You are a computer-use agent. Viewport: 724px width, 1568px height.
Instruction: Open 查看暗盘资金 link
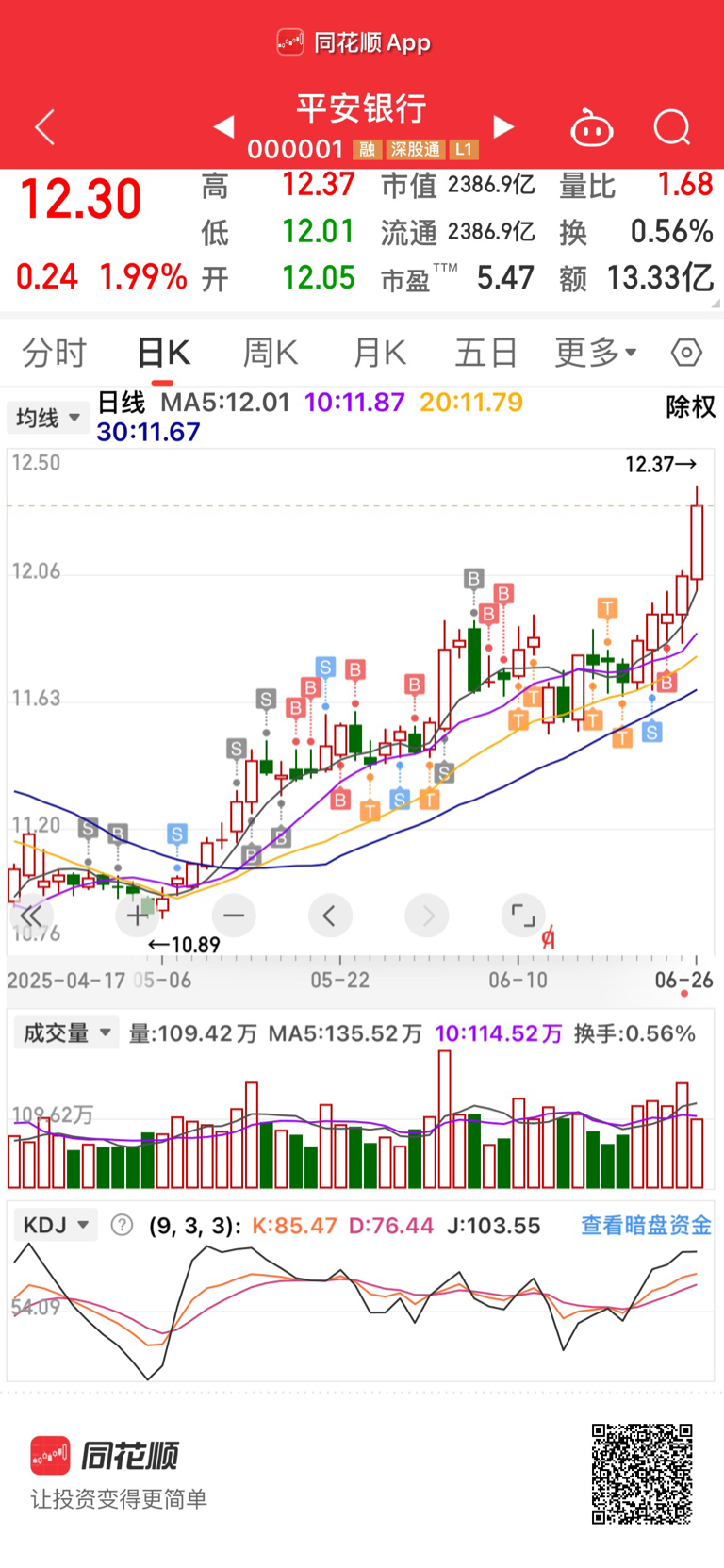[x=646, y=1225]
